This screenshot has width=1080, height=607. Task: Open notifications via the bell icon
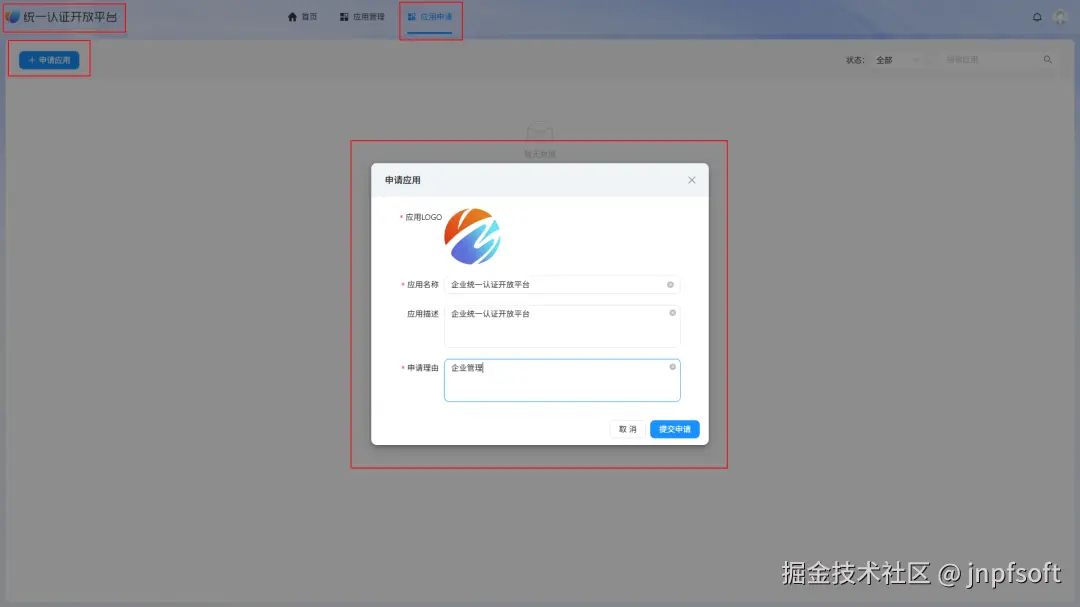(1037, 17)
